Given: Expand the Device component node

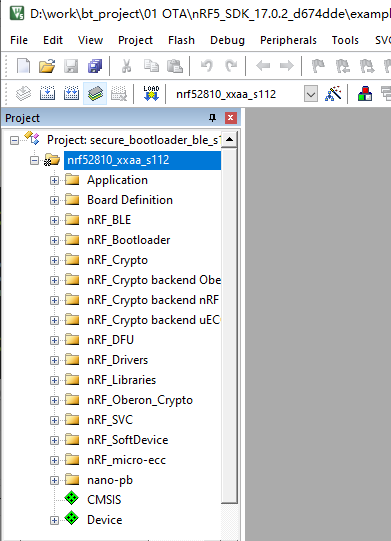Looking at the screenshot, I should [x=54, y=520].
